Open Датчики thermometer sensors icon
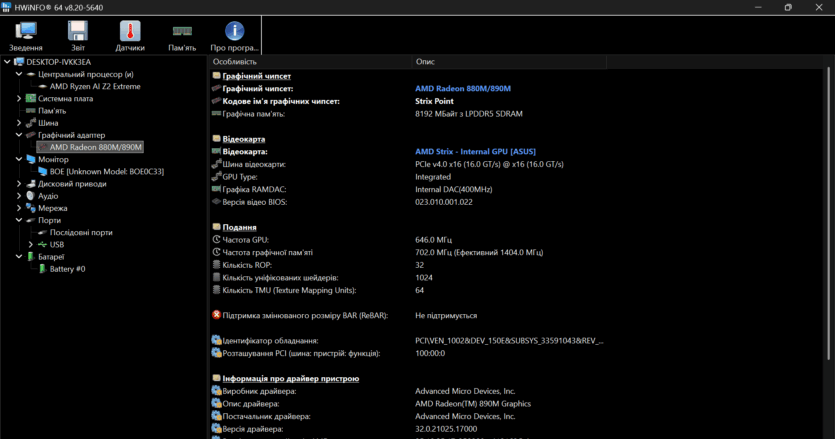 (x=129, y=35)
